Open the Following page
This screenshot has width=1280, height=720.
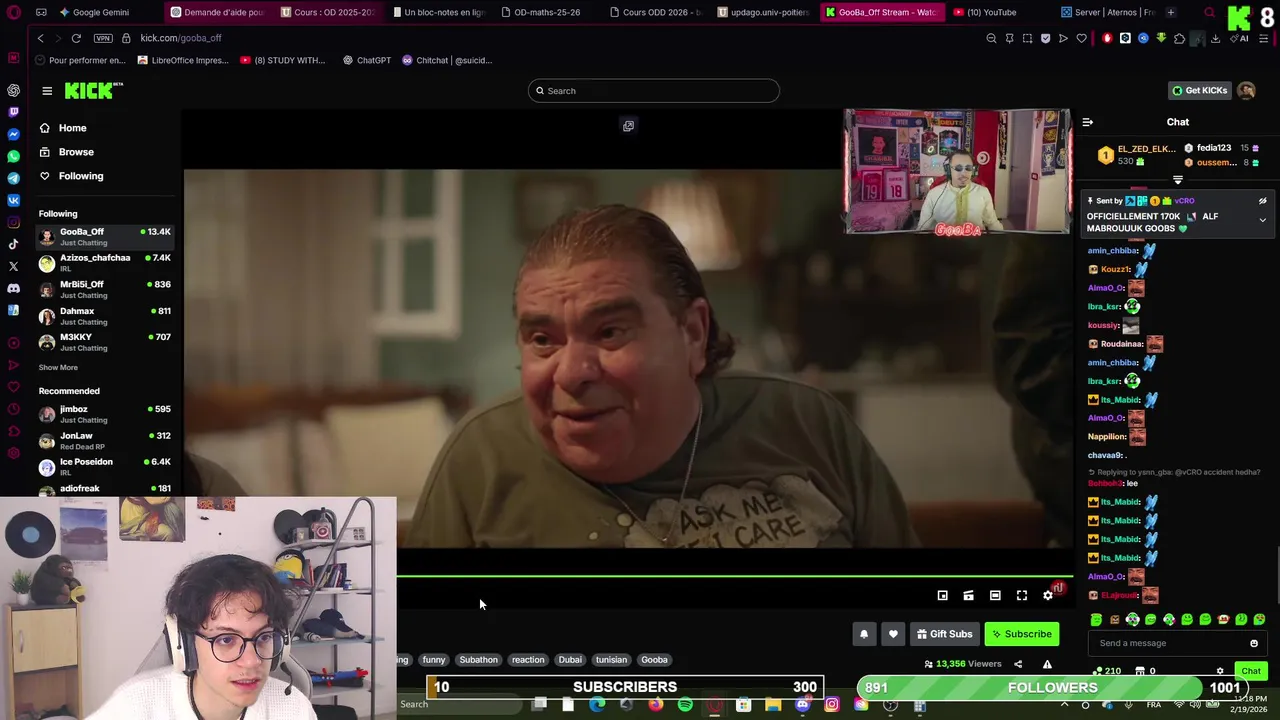[x=81, y=176]
